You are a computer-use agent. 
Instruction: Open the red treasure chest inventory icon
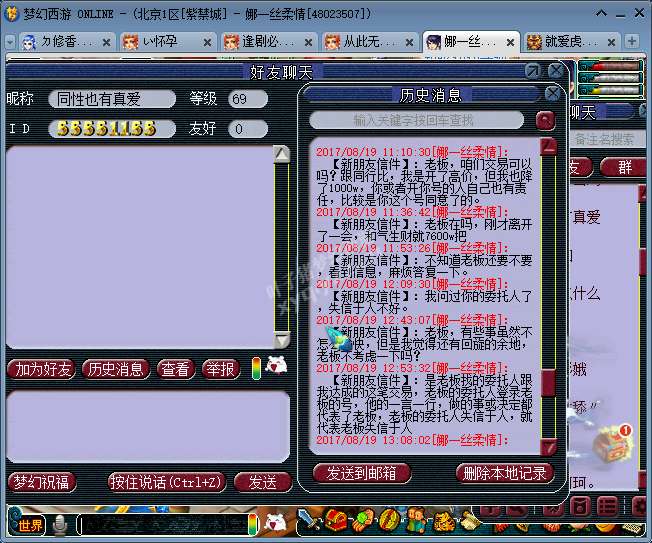tap(336, 521)
